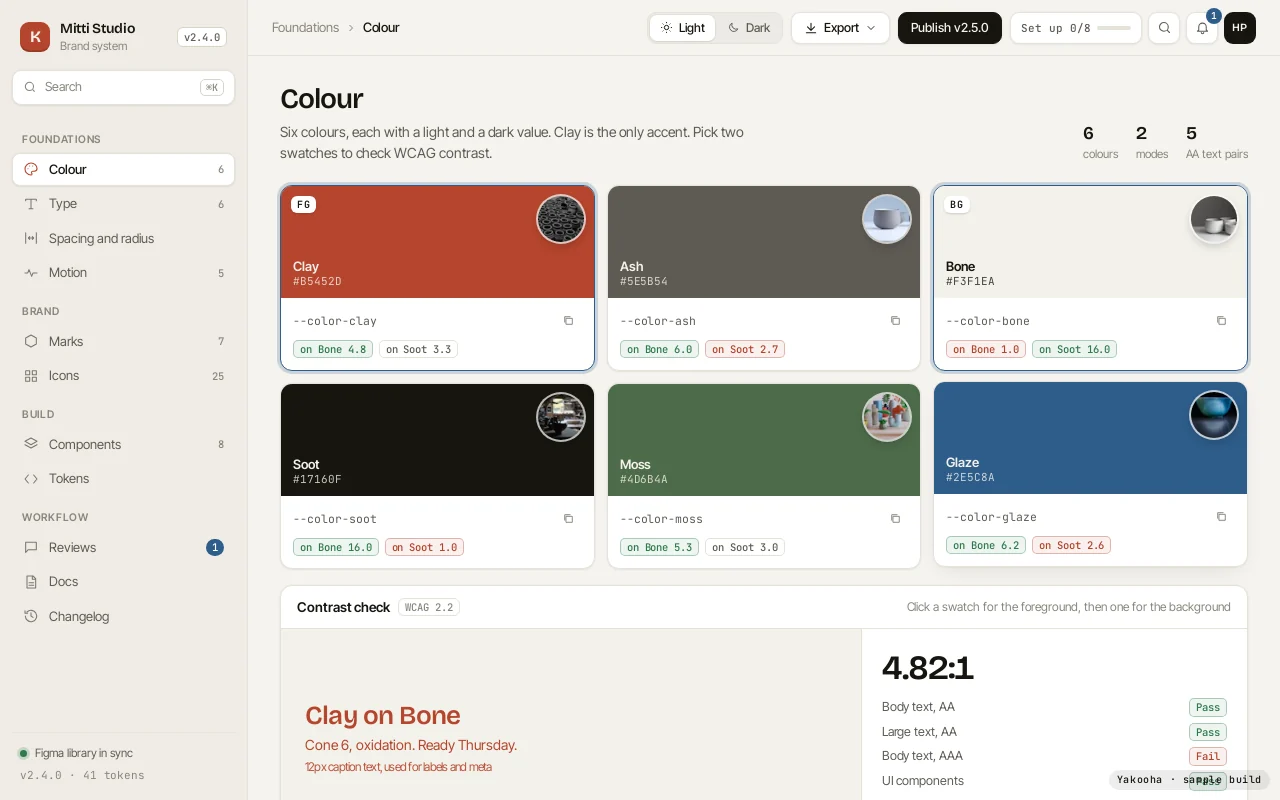Open the Tokens page

[124, 478]
